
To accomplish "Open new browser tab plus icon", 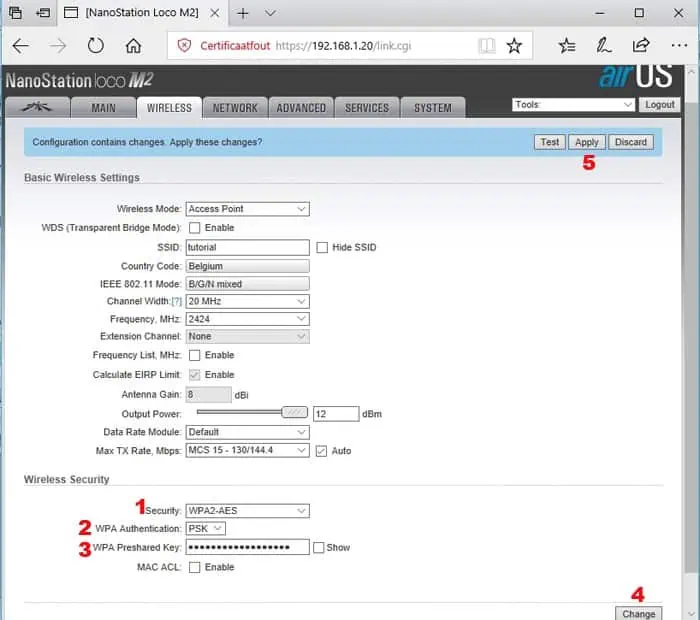I will 243,14.
